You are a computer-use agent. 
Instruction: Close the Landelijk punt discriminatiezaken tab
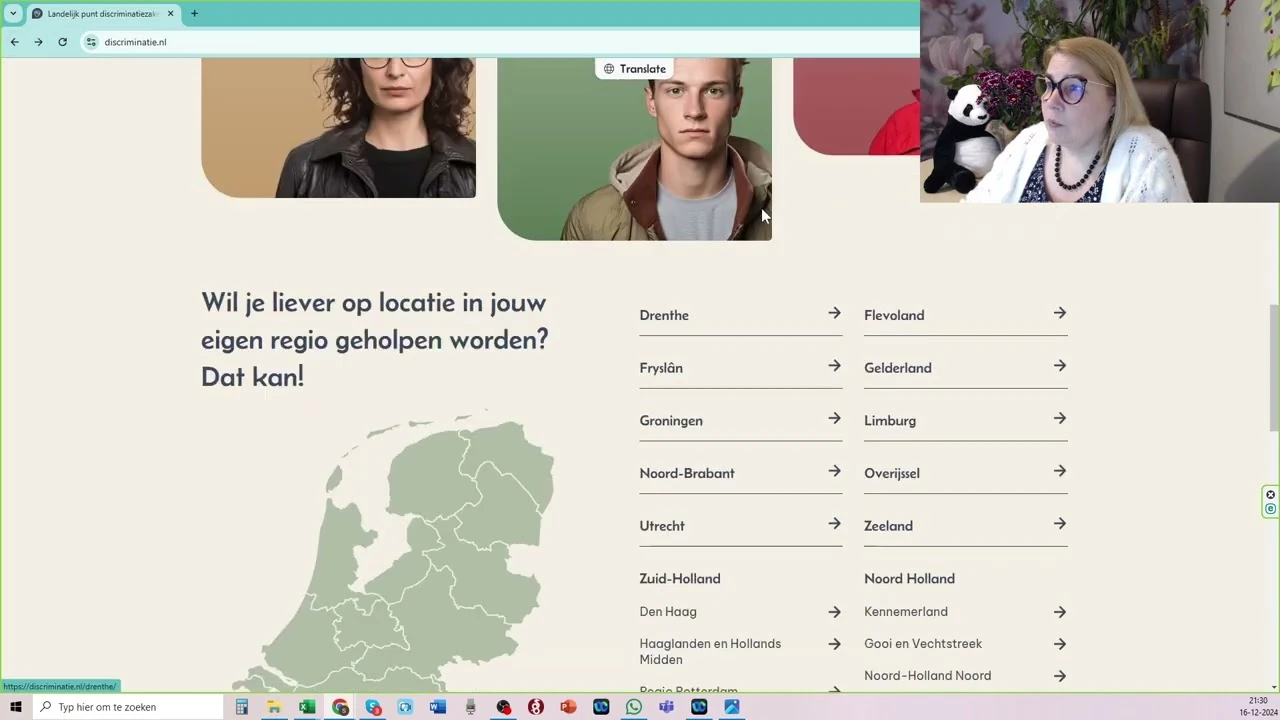click(x=170, y=14)
